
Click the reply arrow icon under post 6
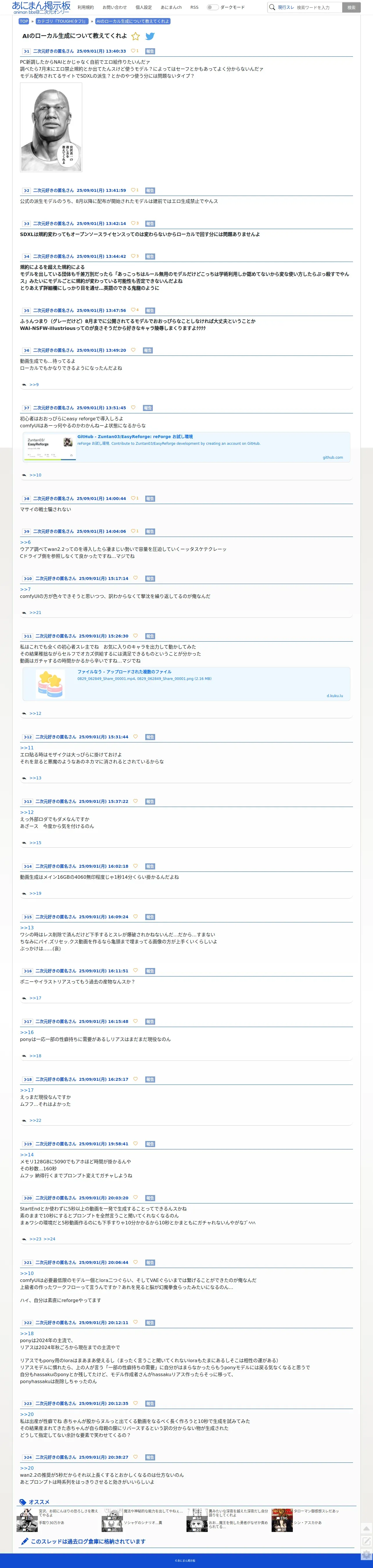point(24,385)
